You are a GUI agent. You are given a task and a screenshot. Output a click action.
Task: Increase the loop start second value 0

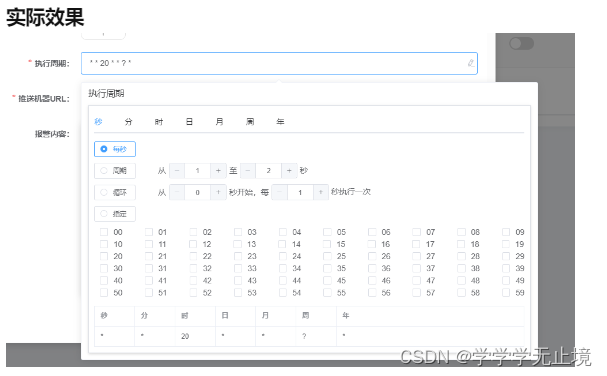click(218, 192)
